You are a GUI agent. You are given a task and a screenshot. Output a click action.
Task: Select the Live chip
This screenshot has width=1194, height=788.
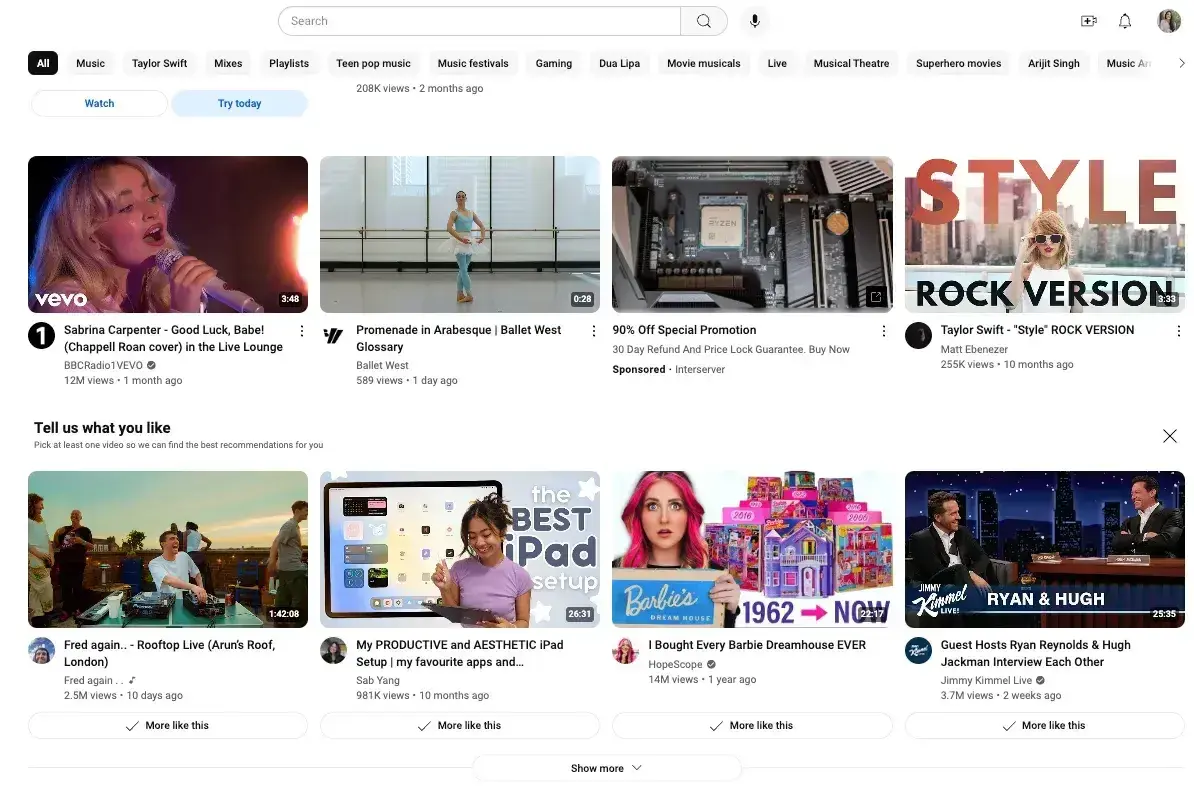point(777,63)
